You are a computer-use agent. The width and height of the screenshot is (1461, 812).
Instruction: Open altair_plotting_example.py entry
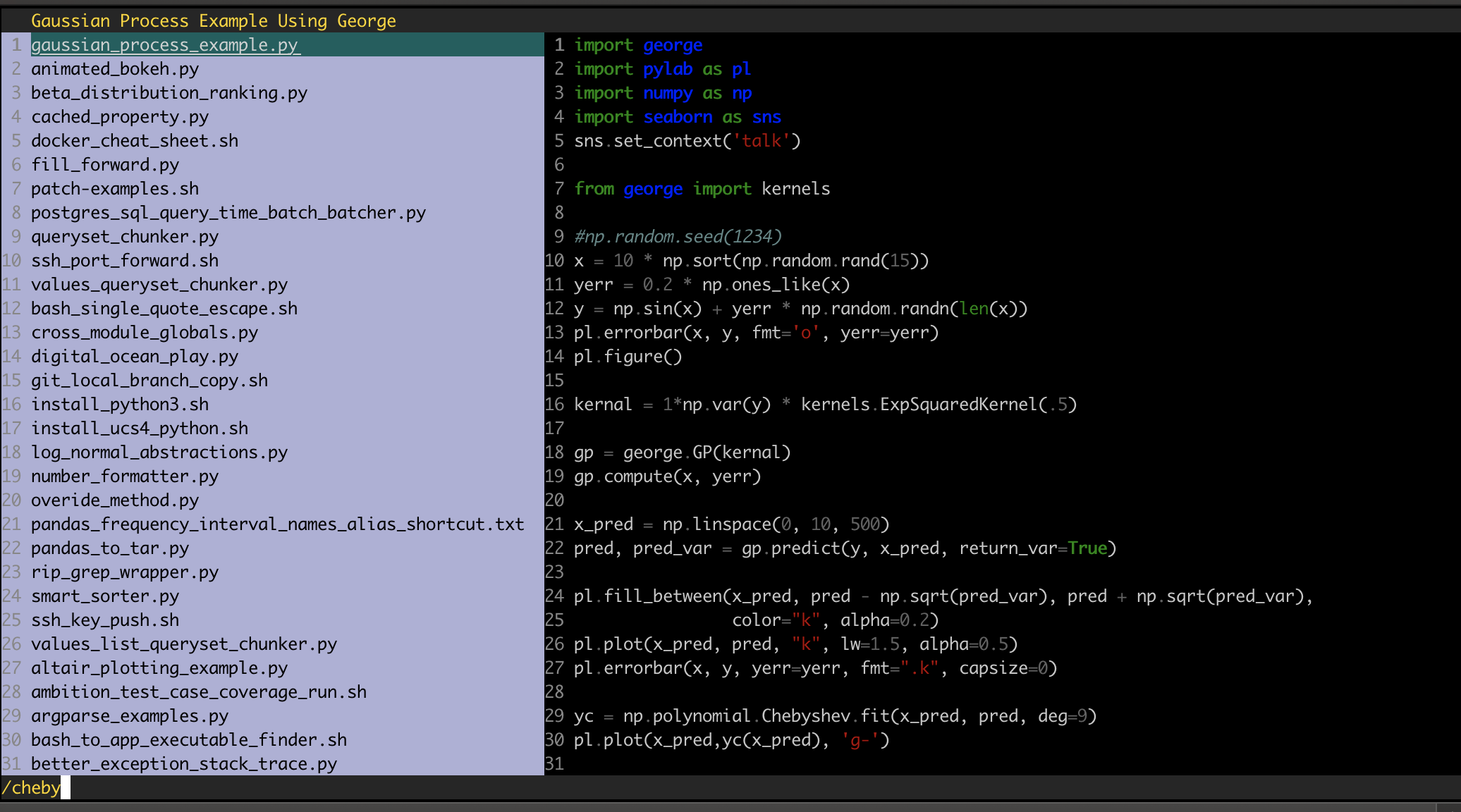click(159, 668)
